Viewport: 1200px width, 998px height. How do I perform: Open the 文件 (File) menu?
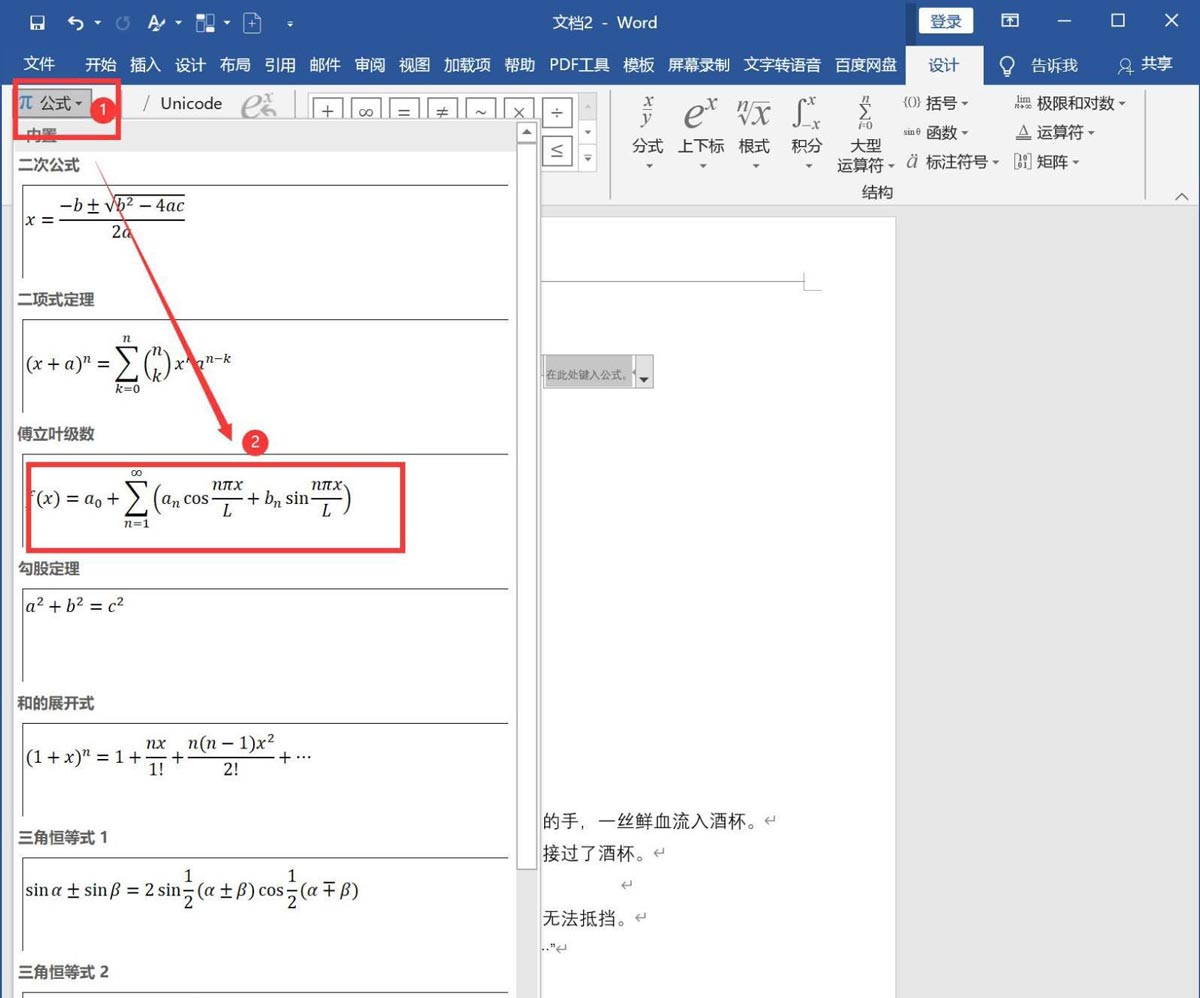coord(40,64)
